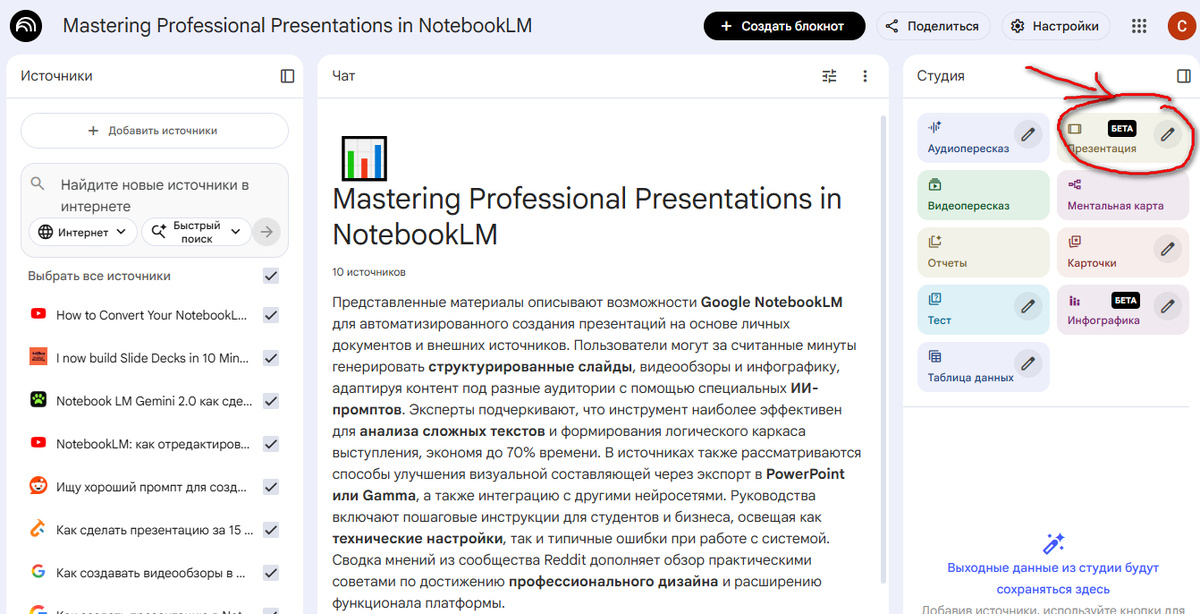Generate Ментальная карта in Студия
This screenshot has height=614, width=1200.
pos(1123,196)
